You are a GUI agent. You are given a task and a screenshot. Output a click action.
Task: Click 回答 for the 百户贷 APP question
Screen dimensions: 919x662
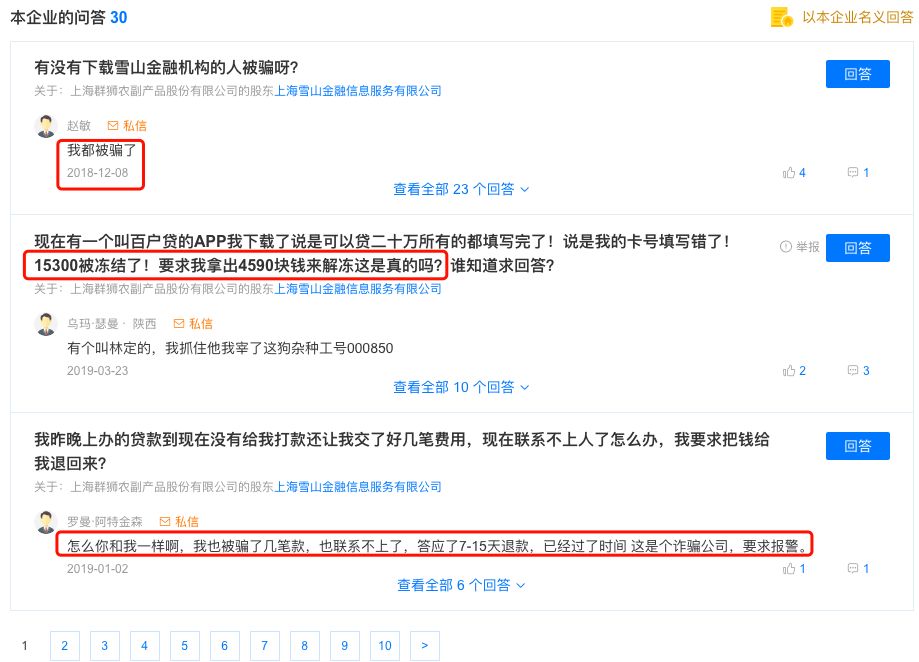pos(857,248)
